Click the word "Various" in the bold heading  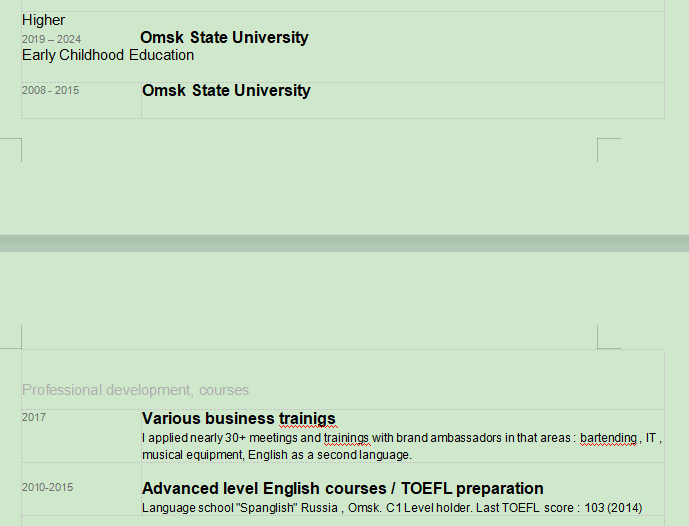pos(172,419)
